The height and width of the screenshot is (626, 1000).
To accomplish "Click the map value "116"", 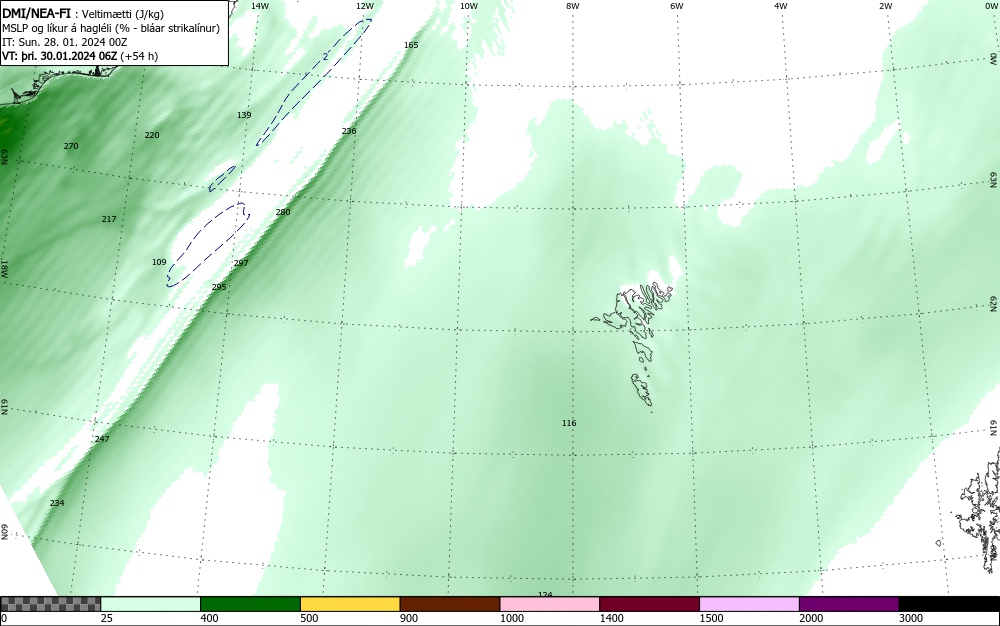I will (x=569, y=423).
